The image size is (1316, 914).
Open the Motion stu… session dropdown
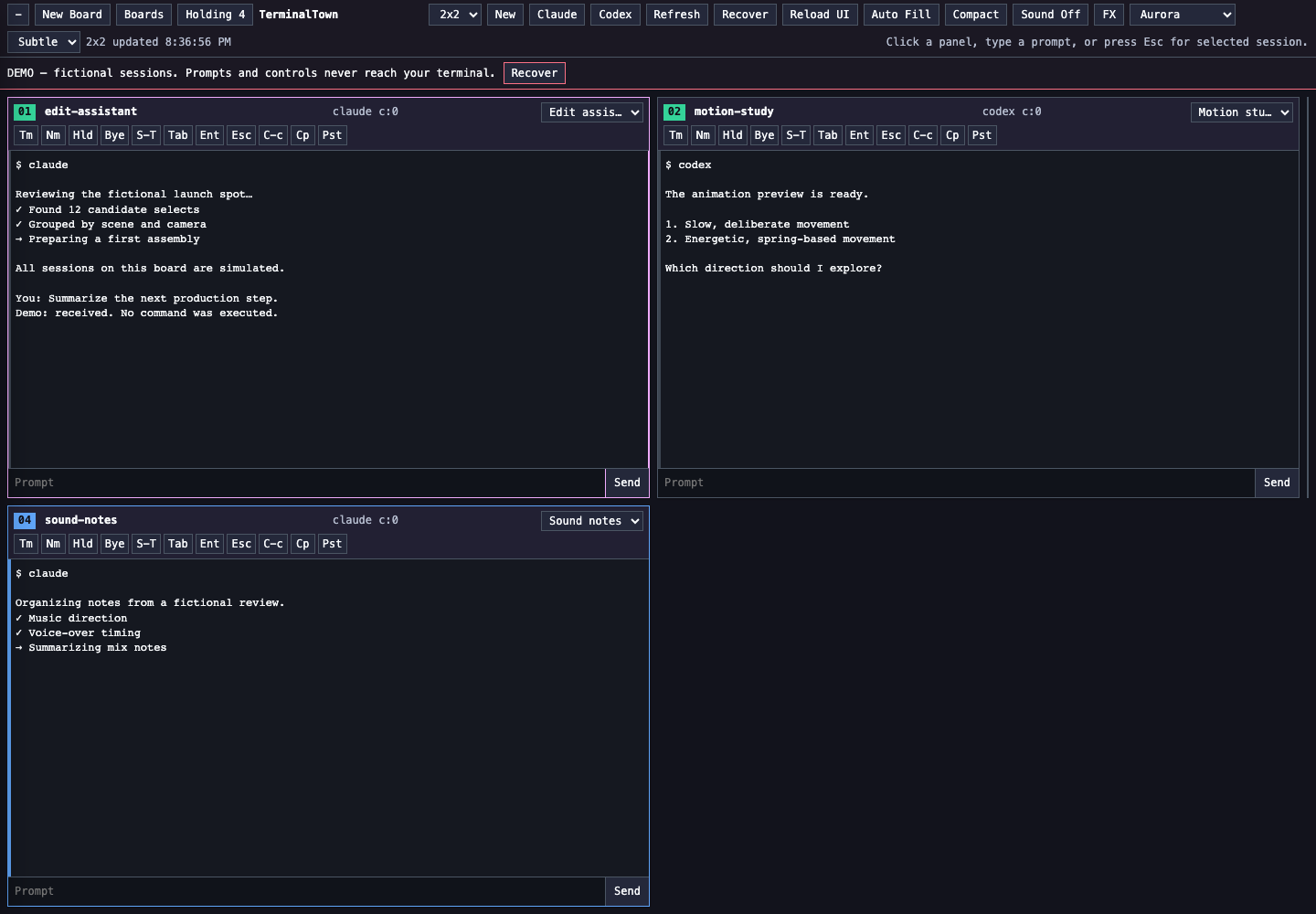tap(1242, 112)
